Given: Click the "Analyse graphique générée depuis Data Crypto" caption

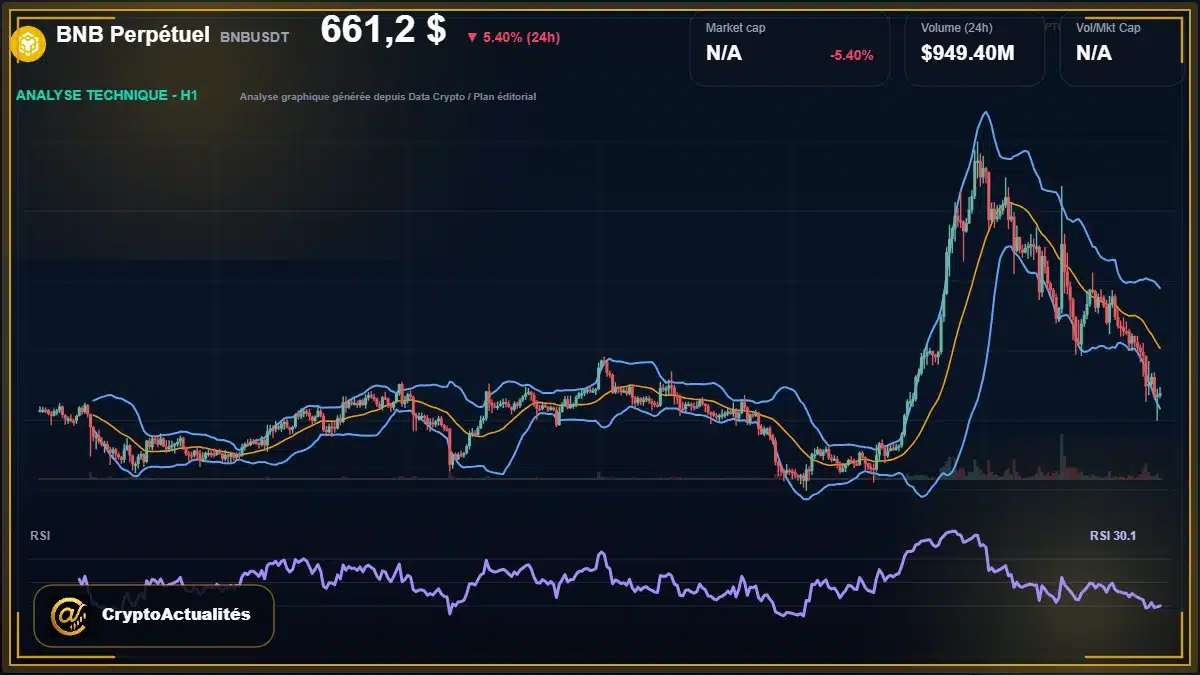Looking at the screenshot, I should point(388,97).
